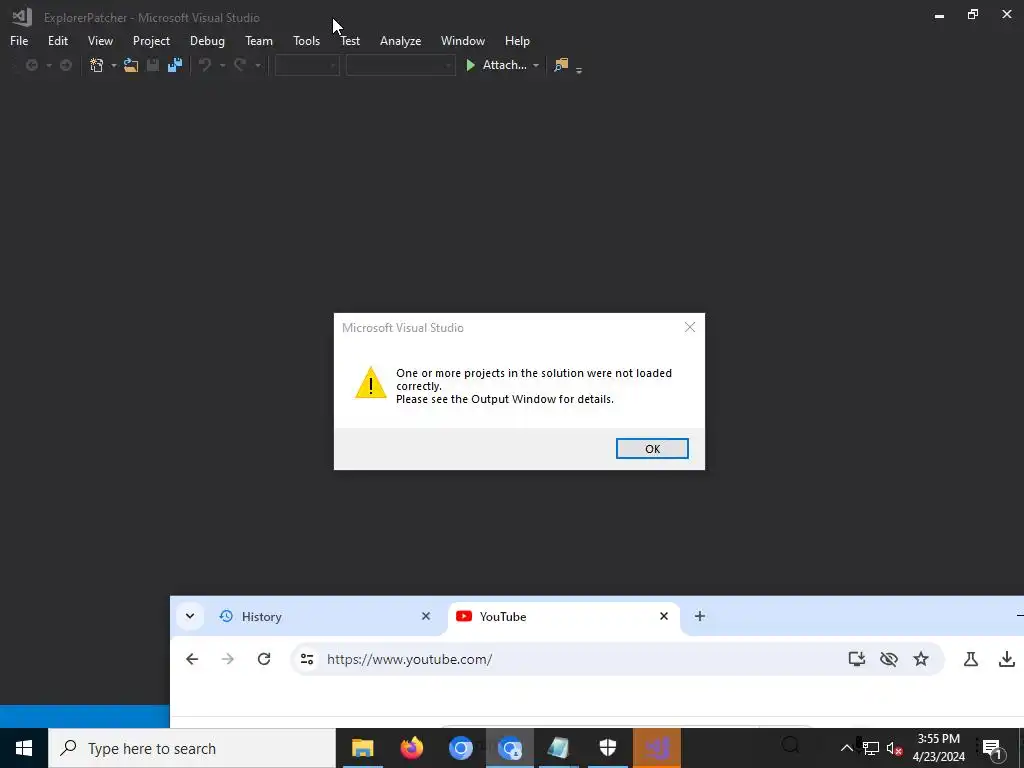Open the View menu

[x=100, y=40]
